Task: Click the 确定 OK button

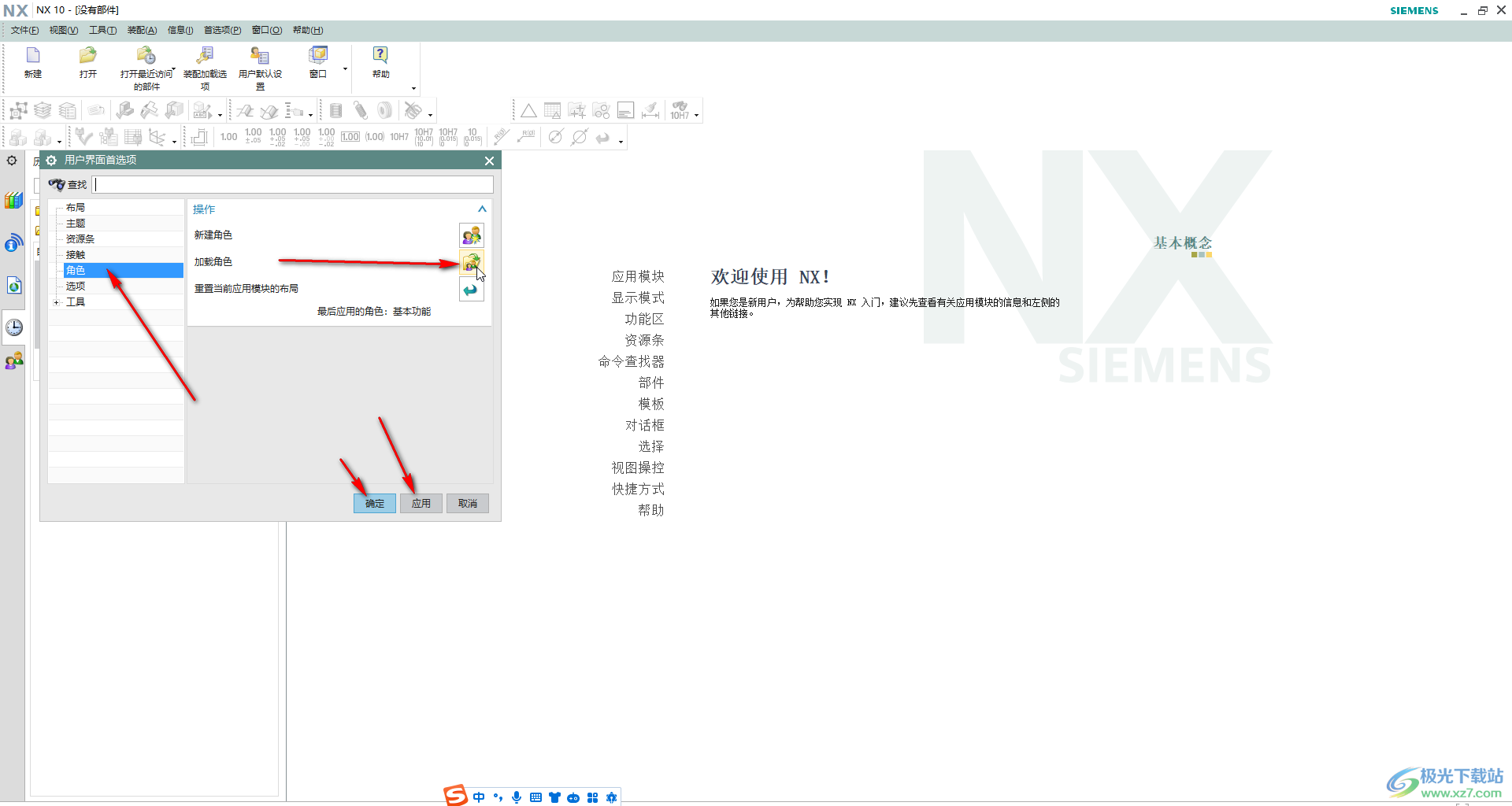Action: click(375, 504)
